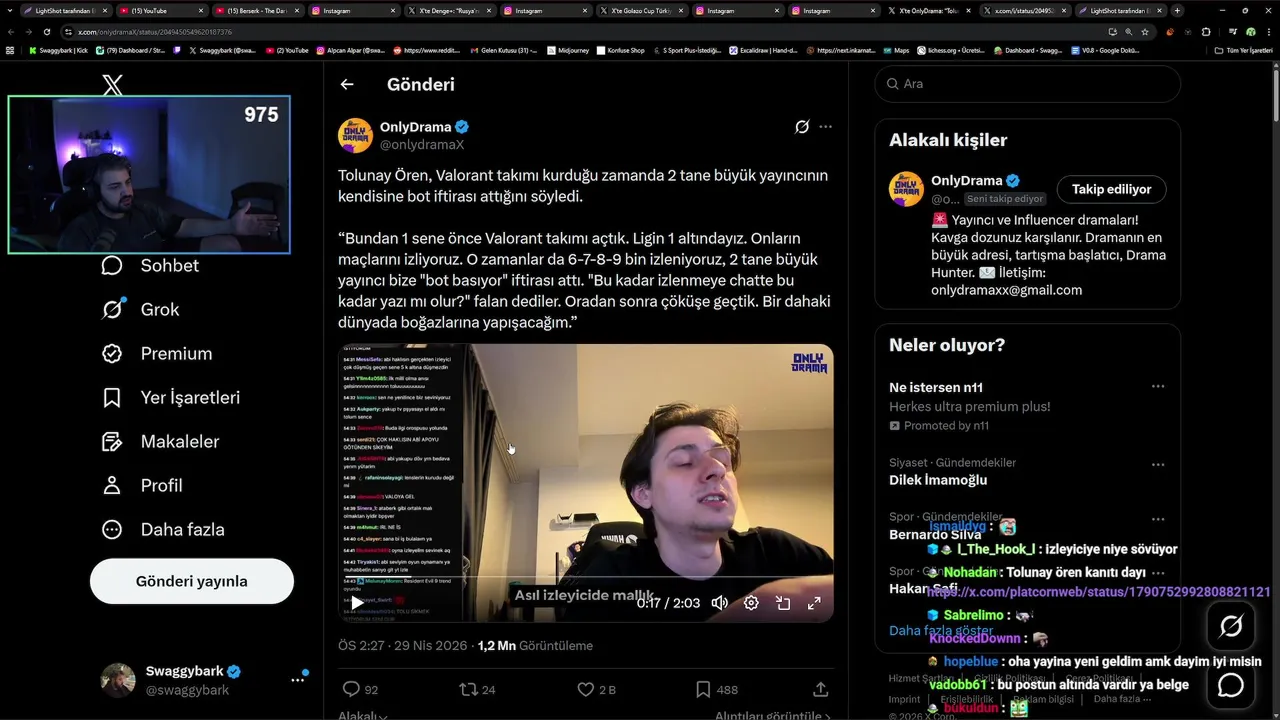This screenshot has height=720, width=1280.
Task: Click the Gönderi yayınla button
Action: [192, 581]
